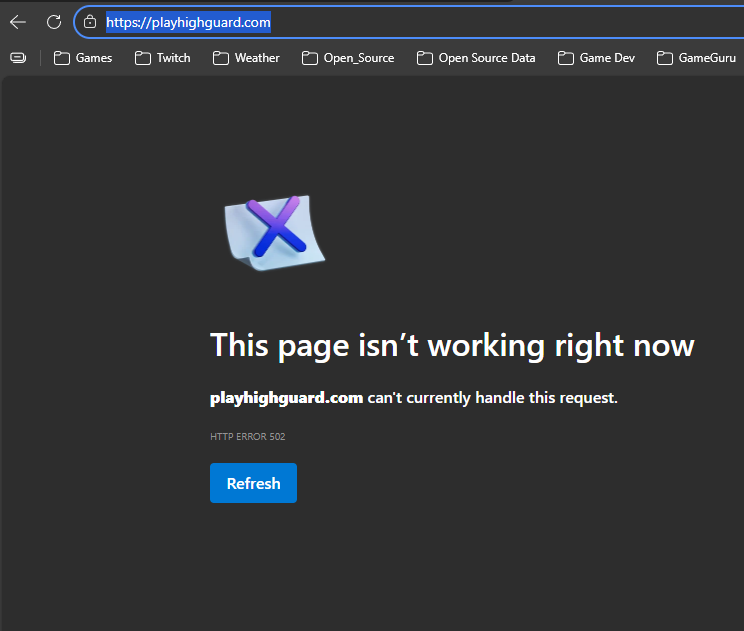Open the Games bookmarks folder
Image resolution: width=744 pixels, height=631 pixels.
[x=83, y=58]
